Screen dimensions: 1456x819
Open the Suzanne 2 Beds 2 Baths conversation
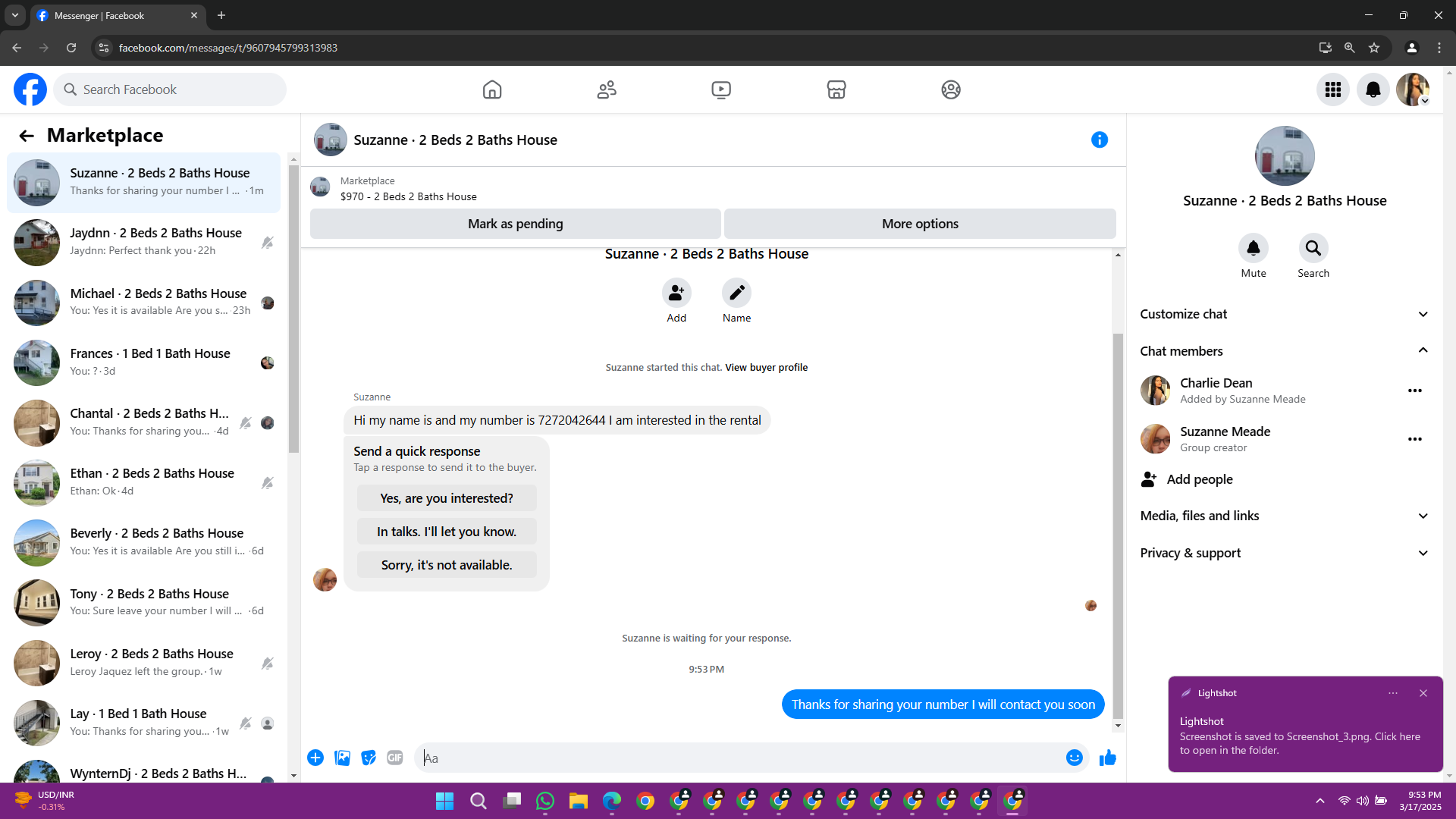(x=144, y=182)
